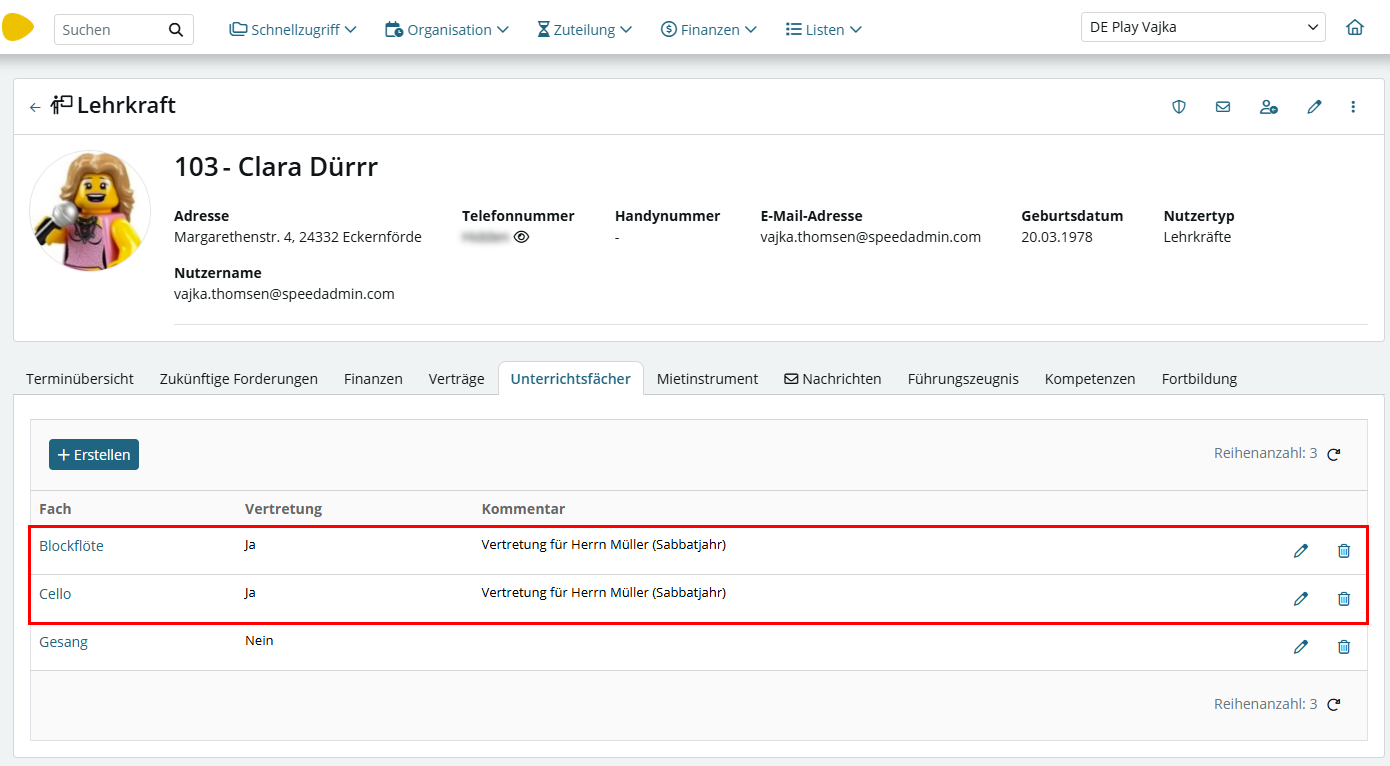Open the Zukünftige Forderungen tab
Image resolution: width=1390 pixels, height=766 pixels.
(x=239, y=379)
